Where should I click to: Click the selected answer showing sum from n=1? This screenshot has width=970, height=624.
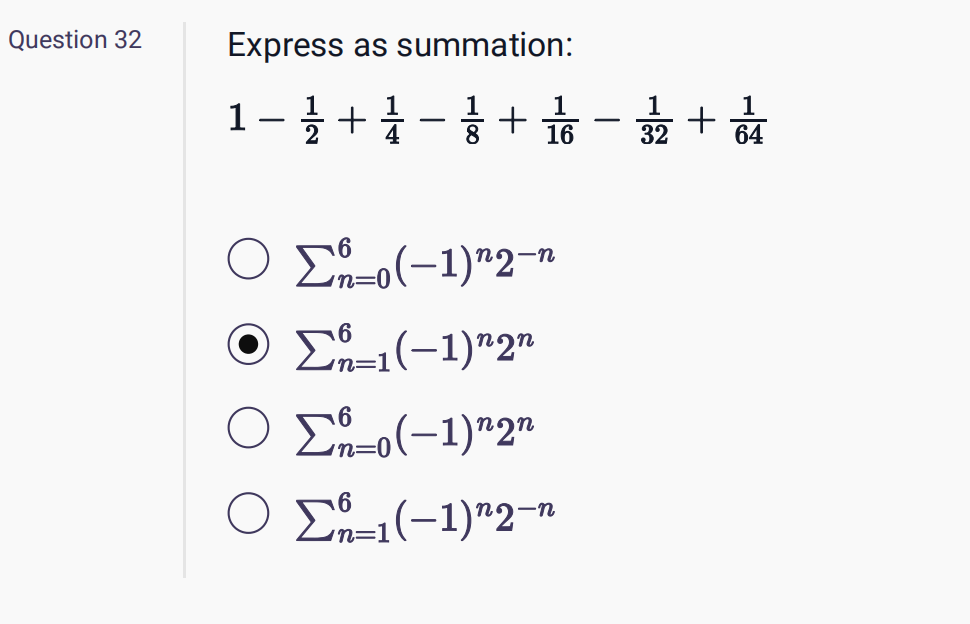246,343
